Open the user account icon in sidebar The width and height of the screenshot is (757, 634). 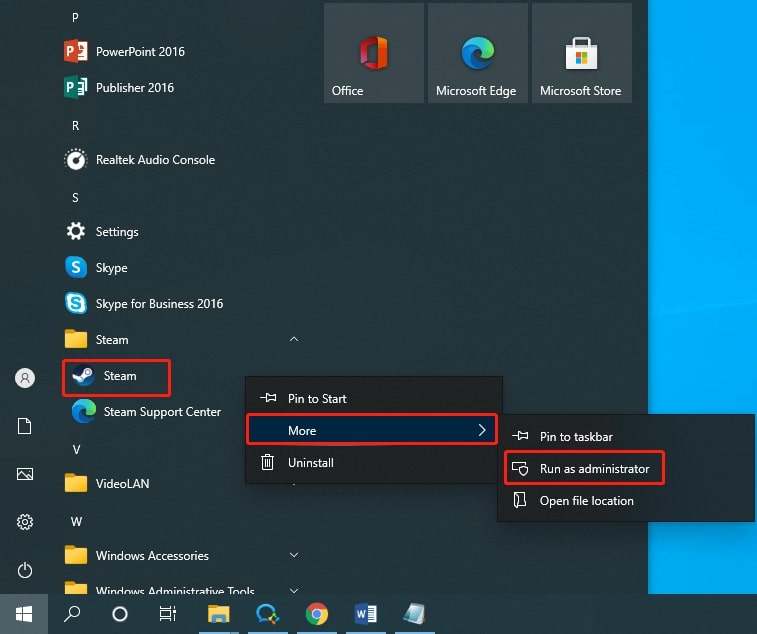tap(25, 378)
